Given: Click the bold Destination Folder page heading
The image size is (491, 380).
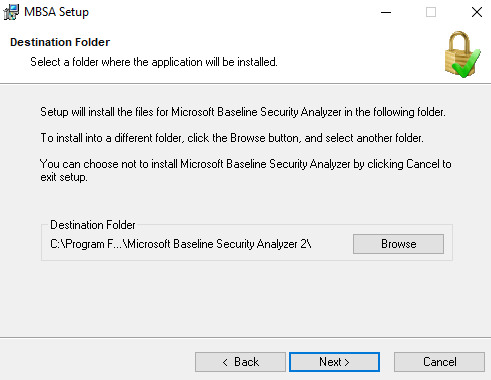Looking at the screenshot, I should pos(60,42).
